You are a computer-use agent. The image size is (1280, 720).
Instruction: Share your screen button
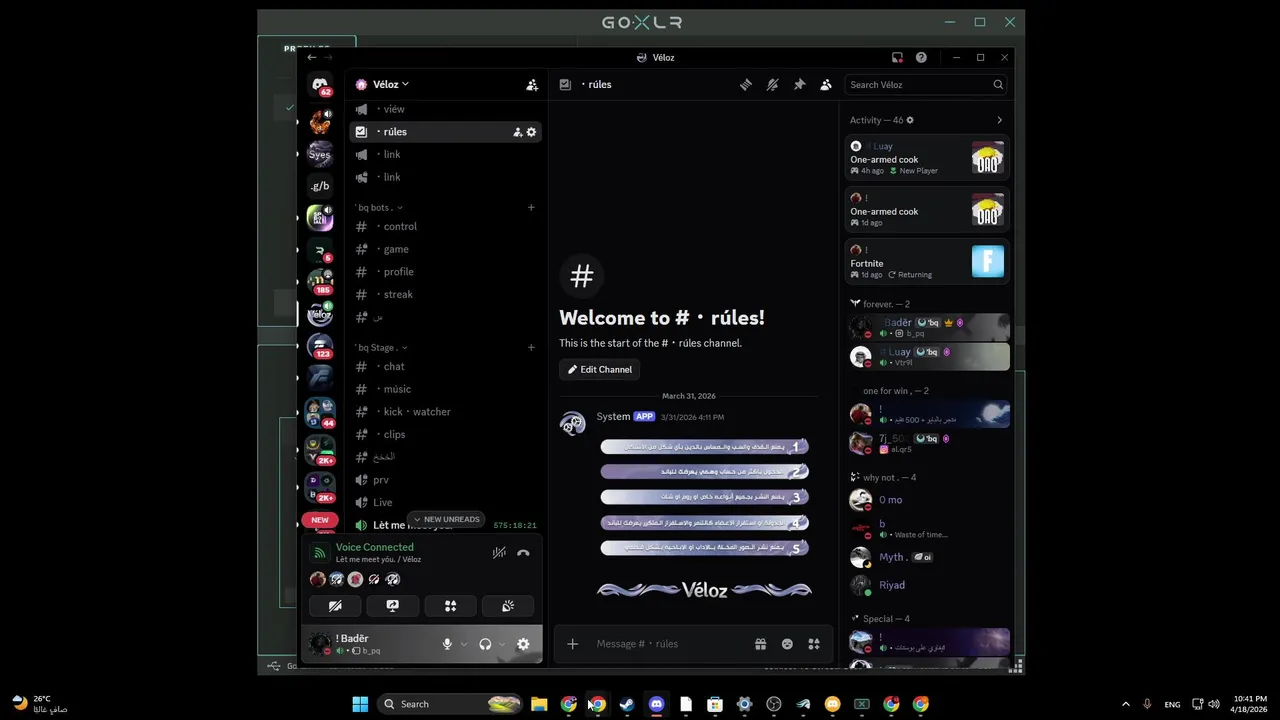(393, 606)
